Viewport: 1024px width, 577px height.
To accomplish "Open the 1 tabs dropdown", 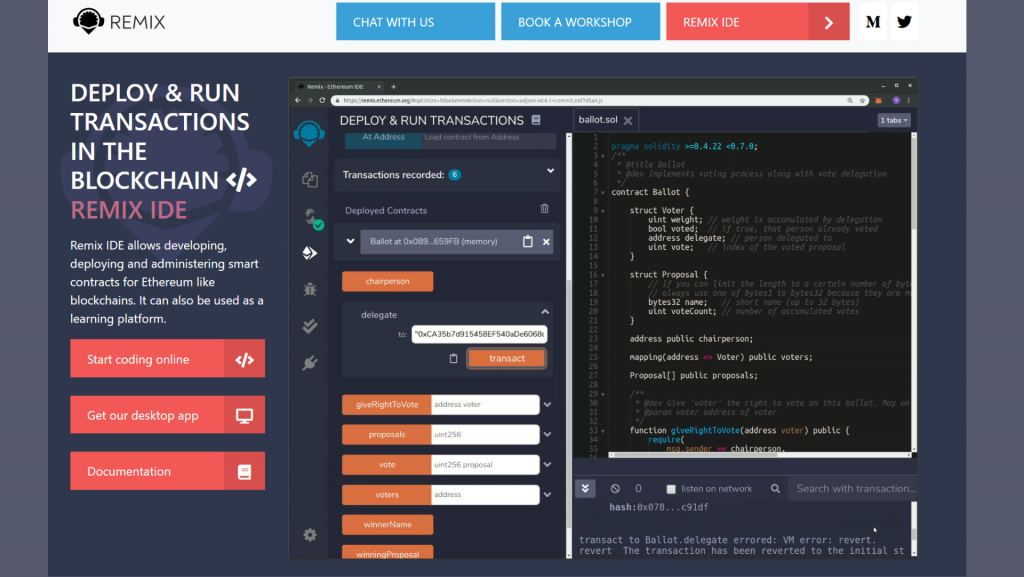I will [893, 120].
